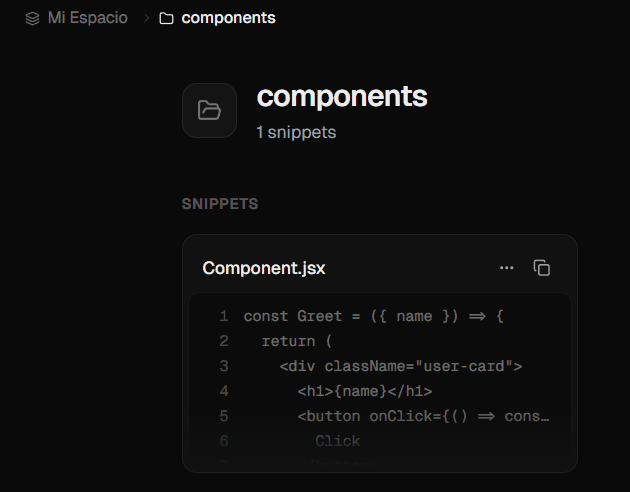The height and width of the screenshot is (492, 630).
Task: Click the components folder heading
Action: pyautogui.click(x=342, y=97)
